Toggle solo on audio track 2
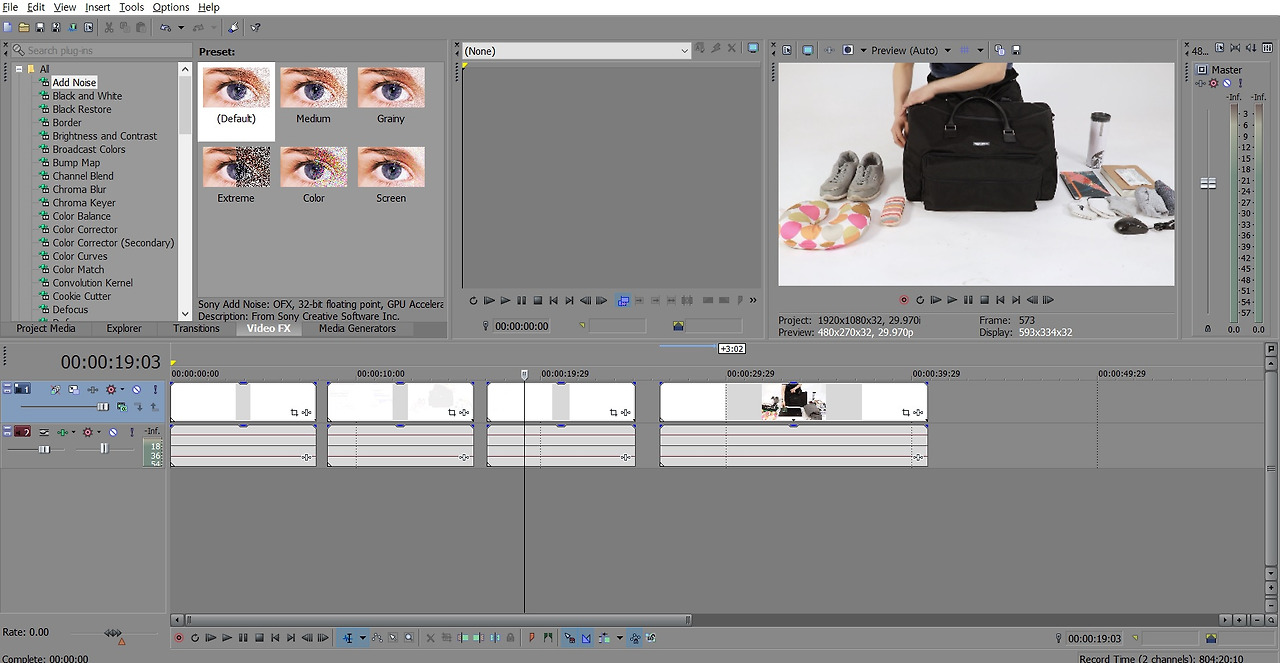This screenshot has height=663, width=1280. pos(132,432)
